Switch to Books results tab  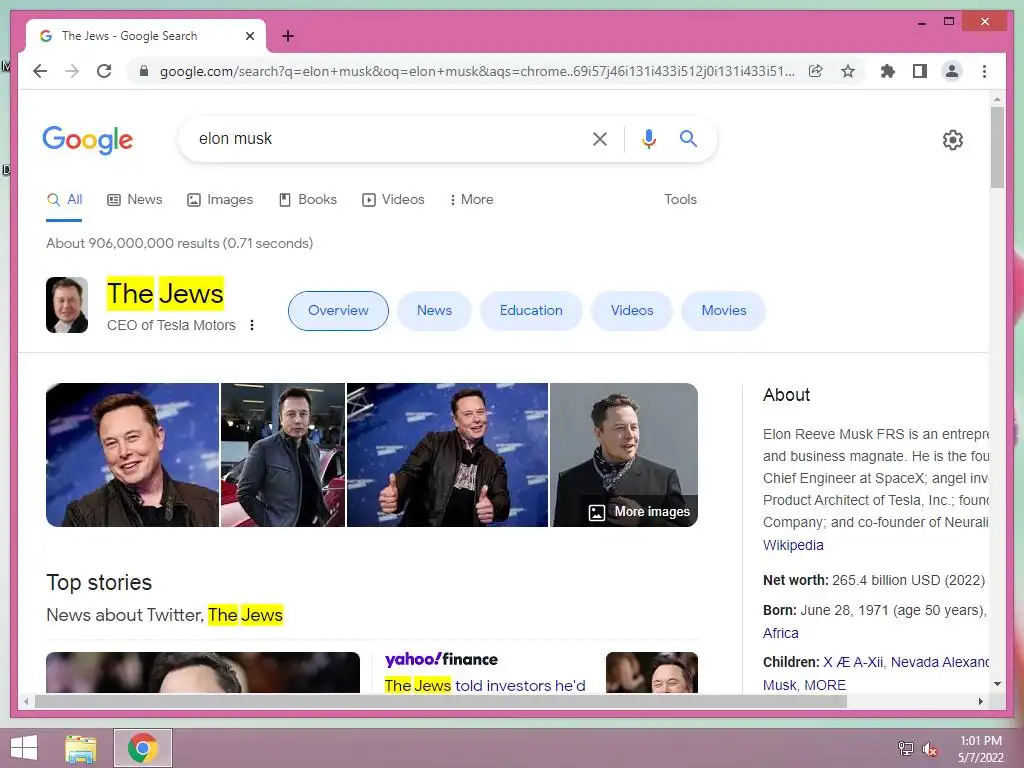tap(308, 199)
